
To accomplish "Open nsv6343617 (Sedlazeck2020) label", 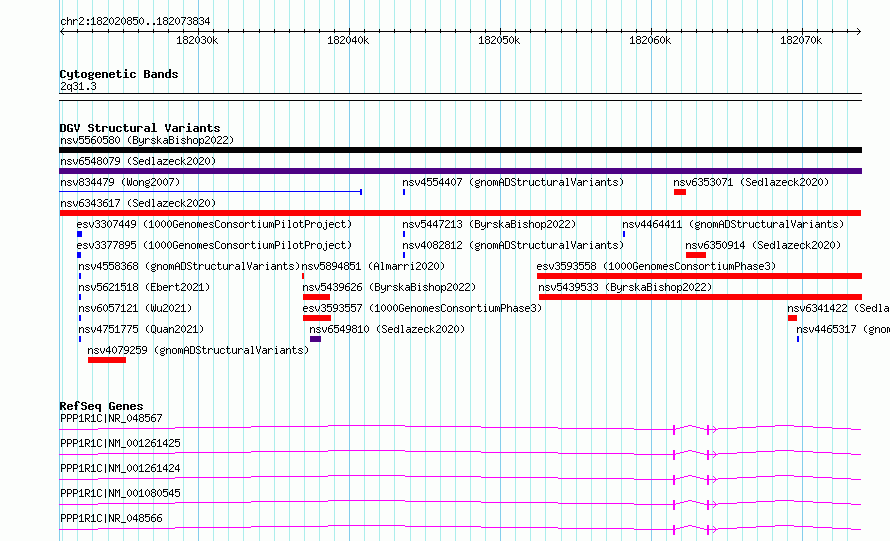I will (x=138, y=203).
